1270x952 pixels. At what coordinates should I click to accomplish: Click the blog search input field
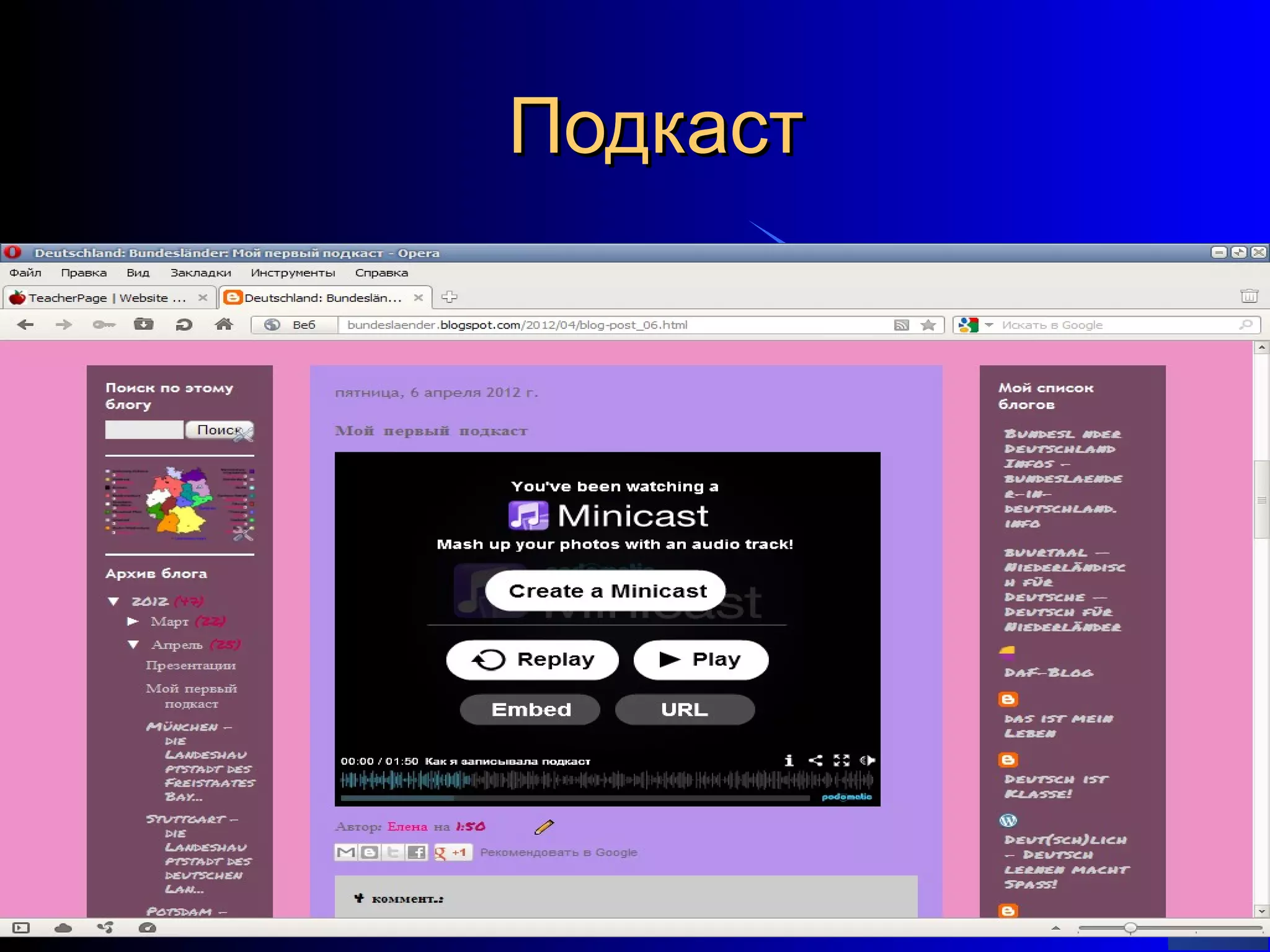pyautogui.click(x=144, y=430)
